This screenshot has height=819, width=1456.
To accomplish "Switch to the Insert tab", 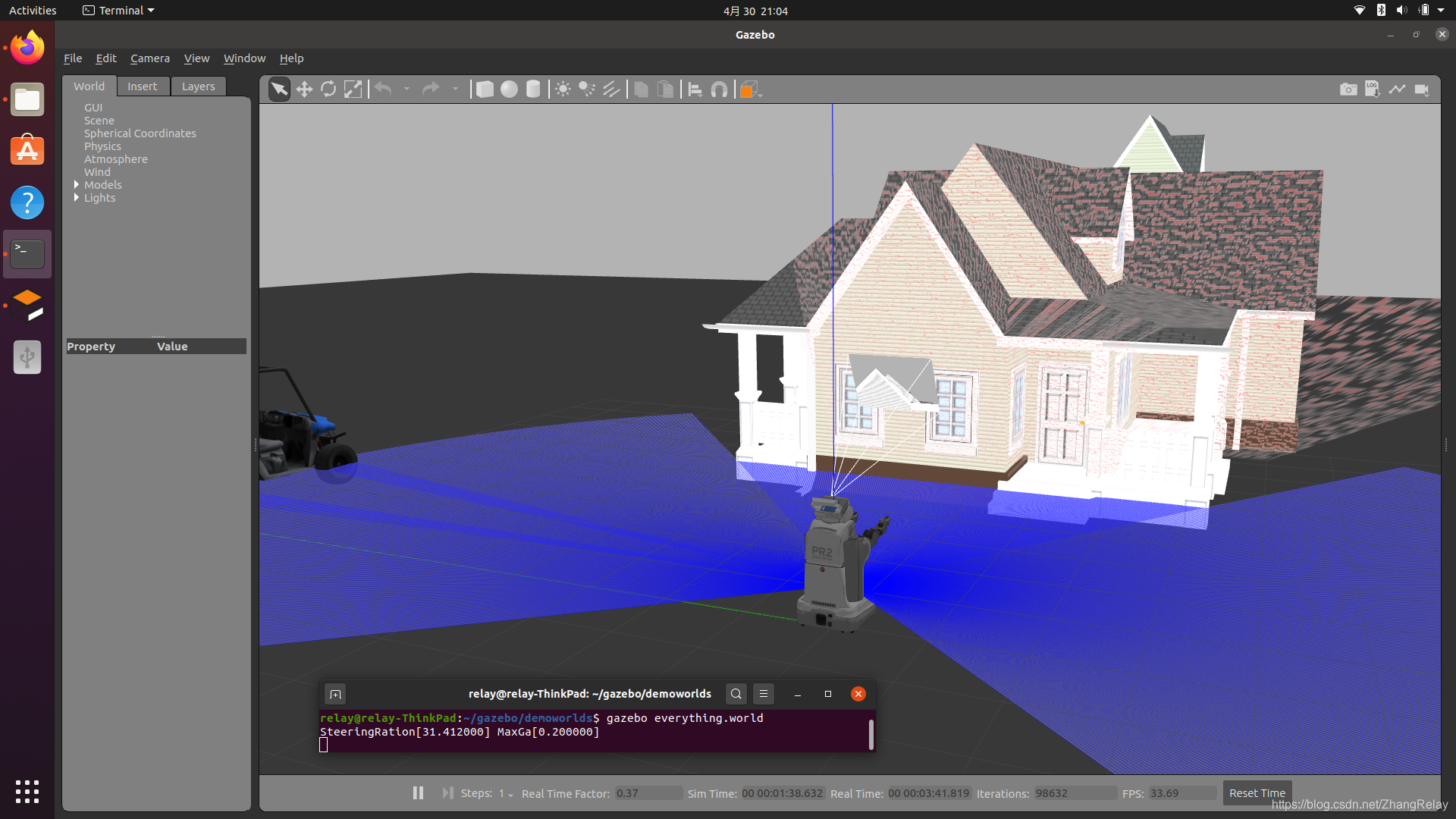I will (143, 86).
